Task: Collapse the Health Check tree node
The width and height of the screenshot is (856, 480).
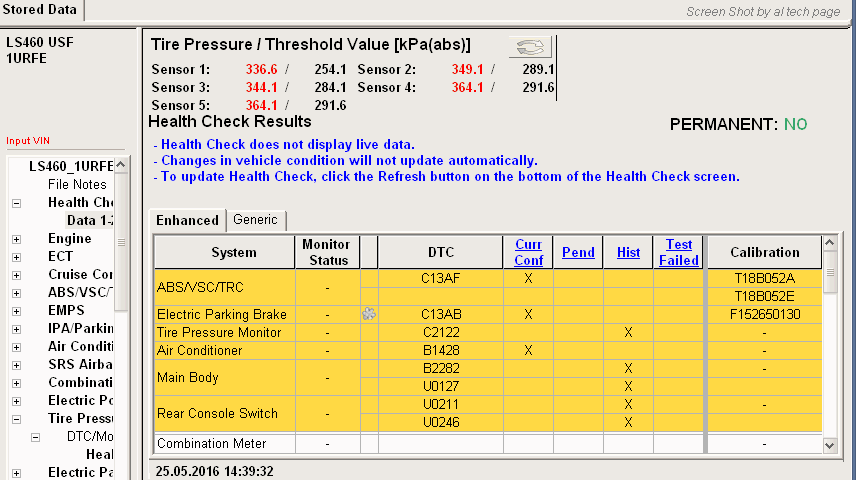Action: point(16,203)
